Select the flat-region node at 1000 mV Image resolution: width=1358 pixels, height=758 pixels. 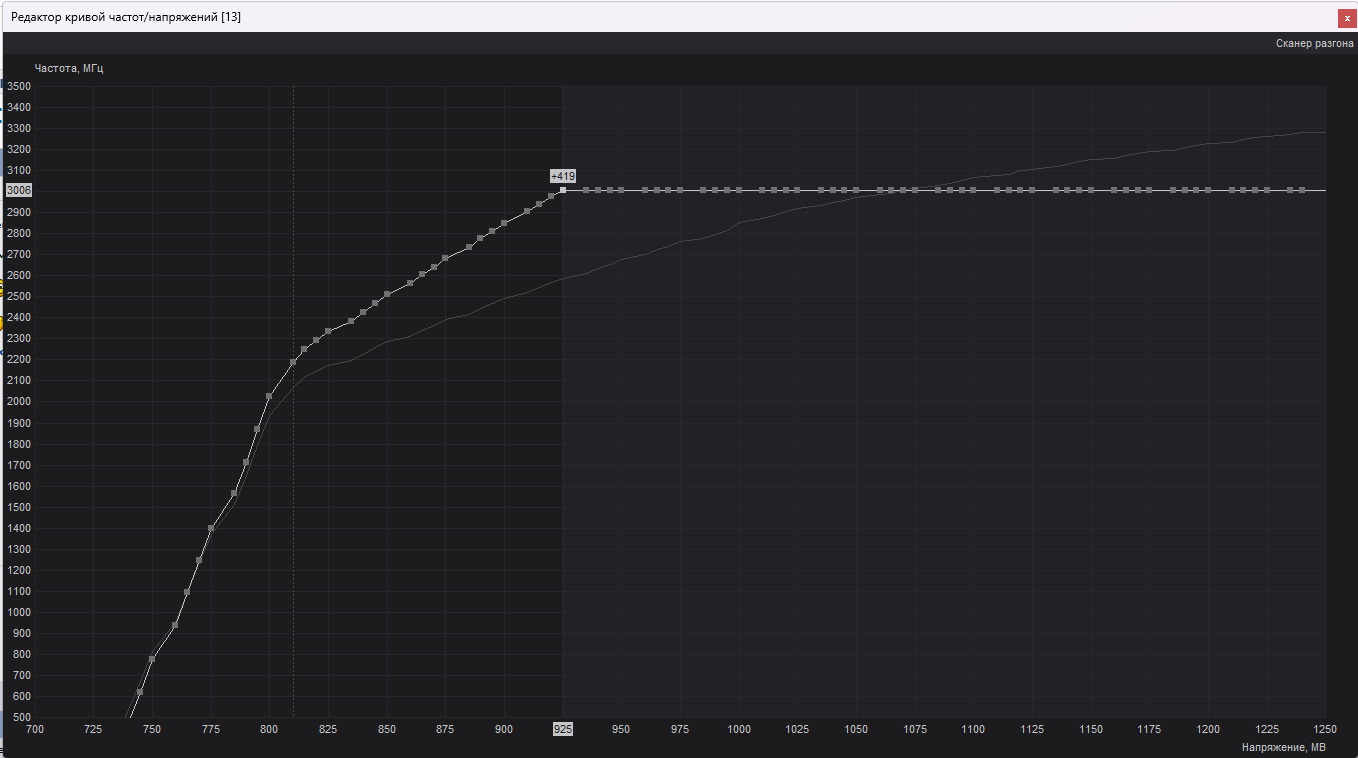738,188
